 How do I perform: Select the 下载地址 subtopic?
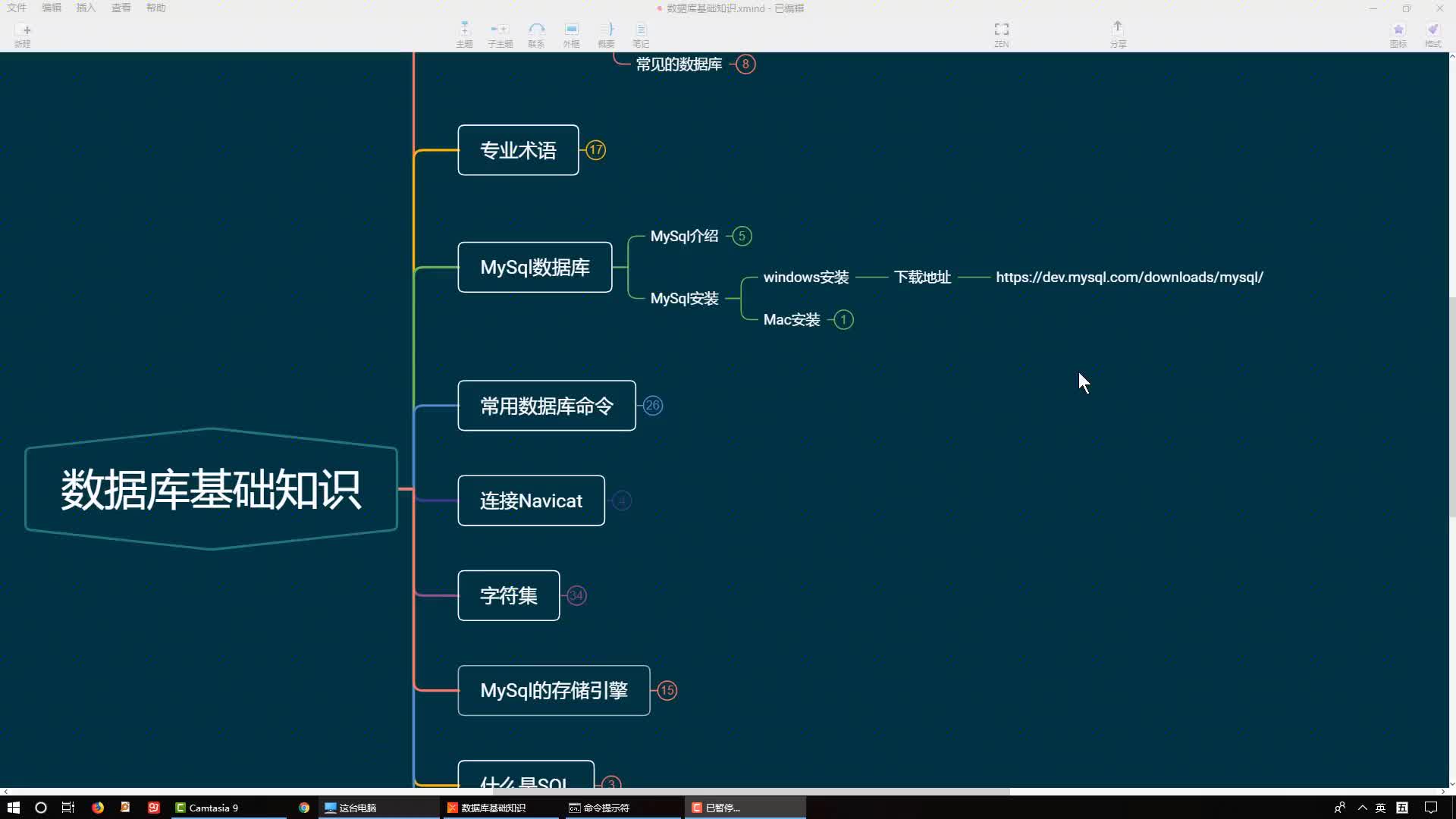[x=922, y=277]
